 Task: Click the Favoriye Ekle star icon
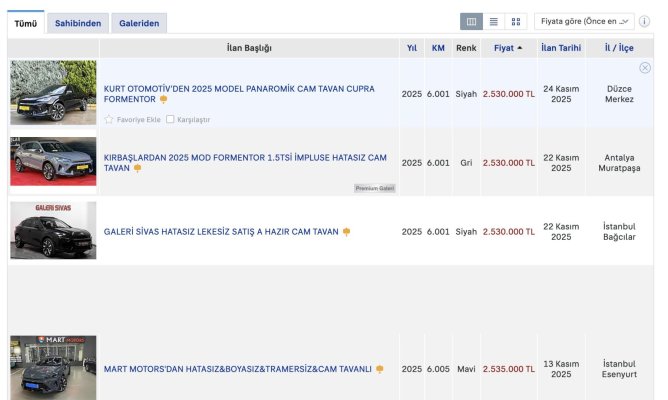(109, 119)
